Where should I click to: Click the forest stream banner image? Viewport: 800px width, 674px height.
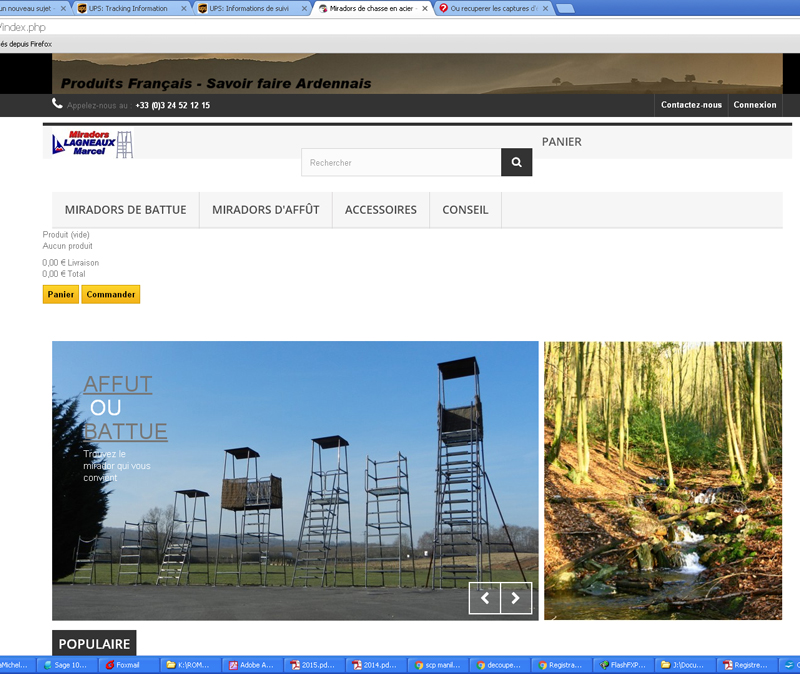(663, 481)
